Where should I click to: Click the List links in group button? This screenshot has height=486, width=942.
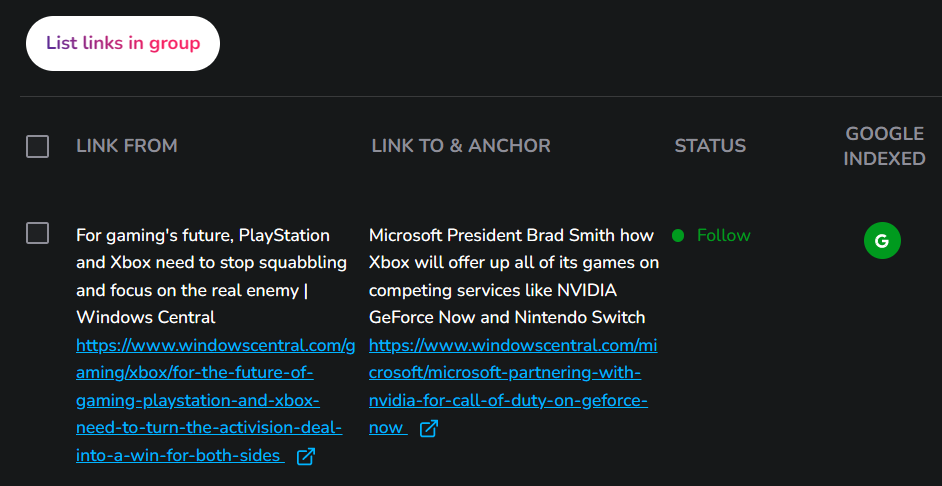pyautogui.click(x=123, y=43)
